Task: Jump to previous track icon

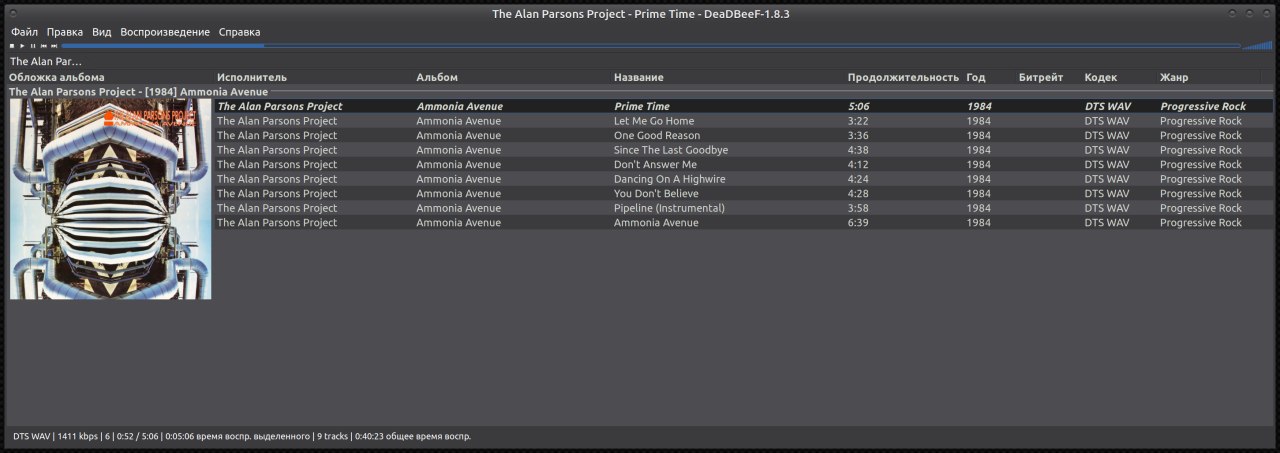Action: tap(44, 46)
